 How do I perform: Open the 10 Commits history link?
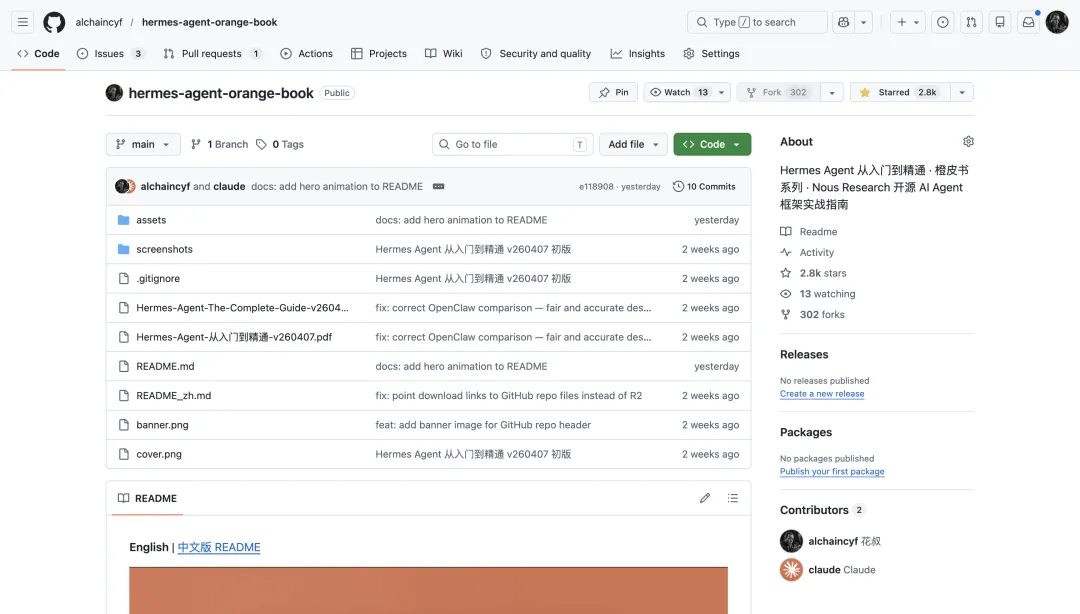pos(704,187)
